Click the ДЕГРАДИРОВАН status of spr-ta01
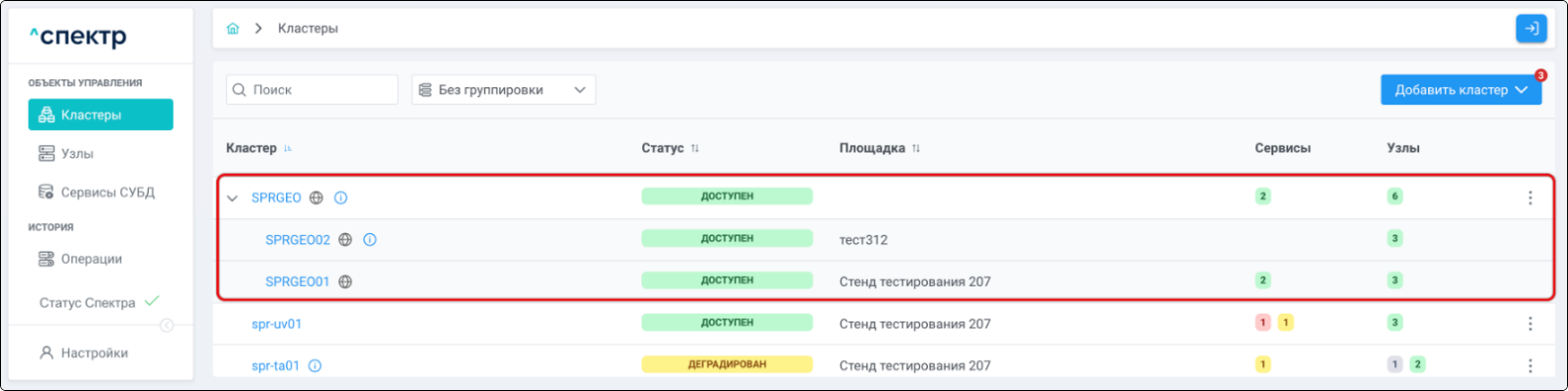 [x=726, y=364]
